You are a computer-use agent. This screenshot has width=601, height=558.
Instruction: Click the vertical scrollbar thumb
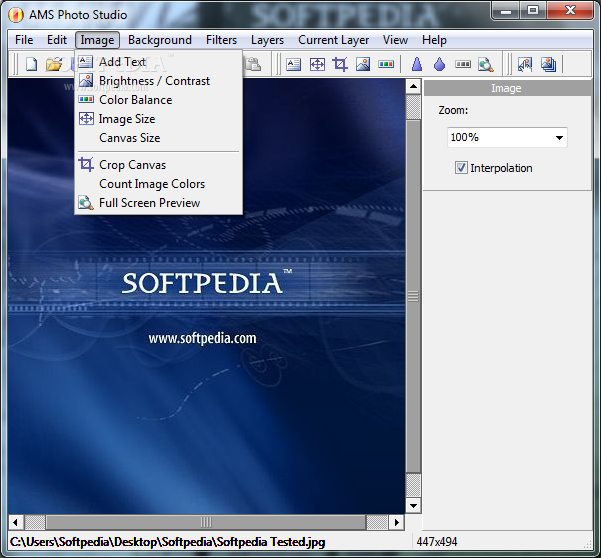[x=413, y=296]
